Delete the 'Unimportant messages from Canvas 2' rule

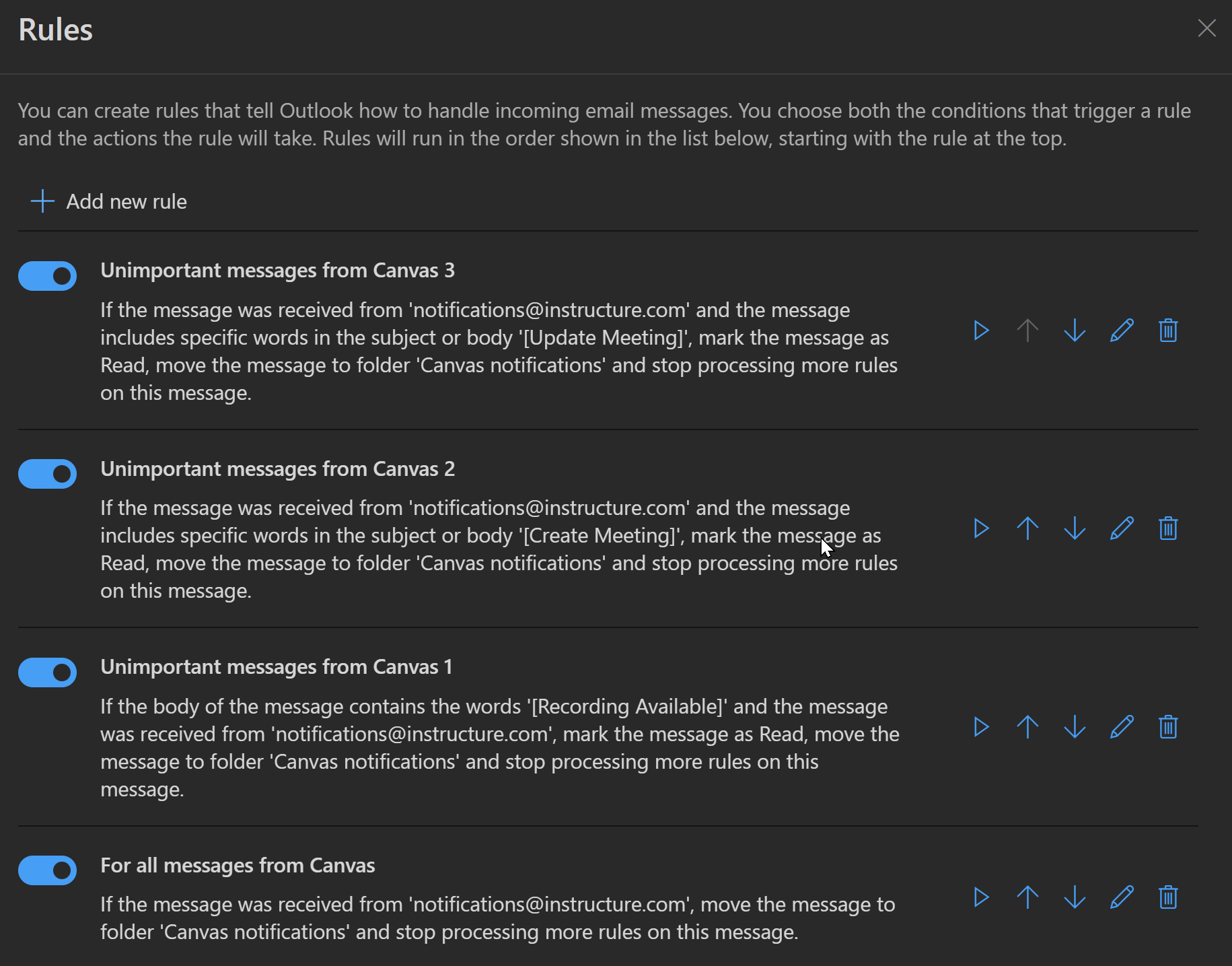[x=1168, y=528]
